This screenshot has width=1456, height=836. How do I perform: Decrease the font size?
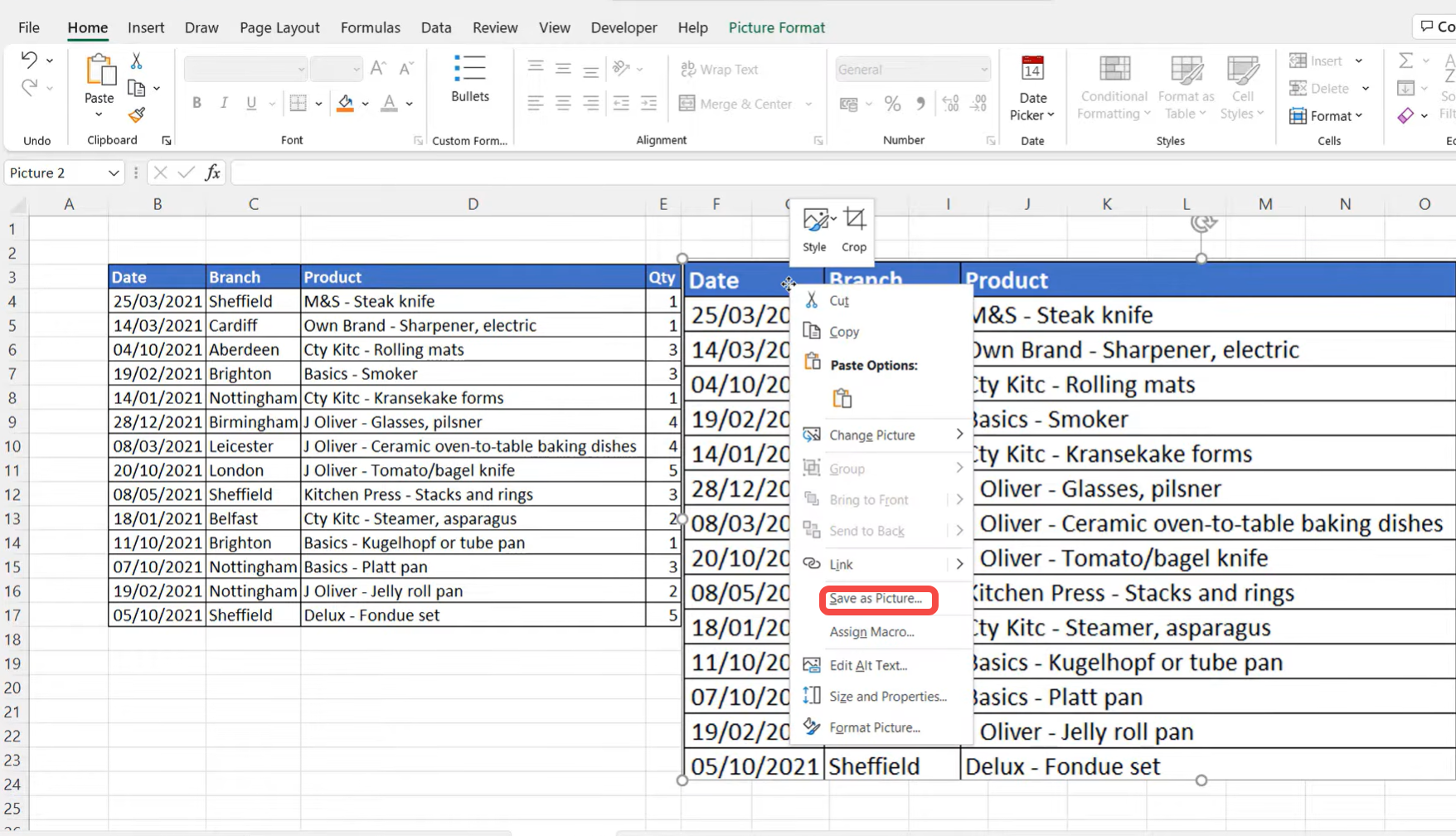(406, 68)
